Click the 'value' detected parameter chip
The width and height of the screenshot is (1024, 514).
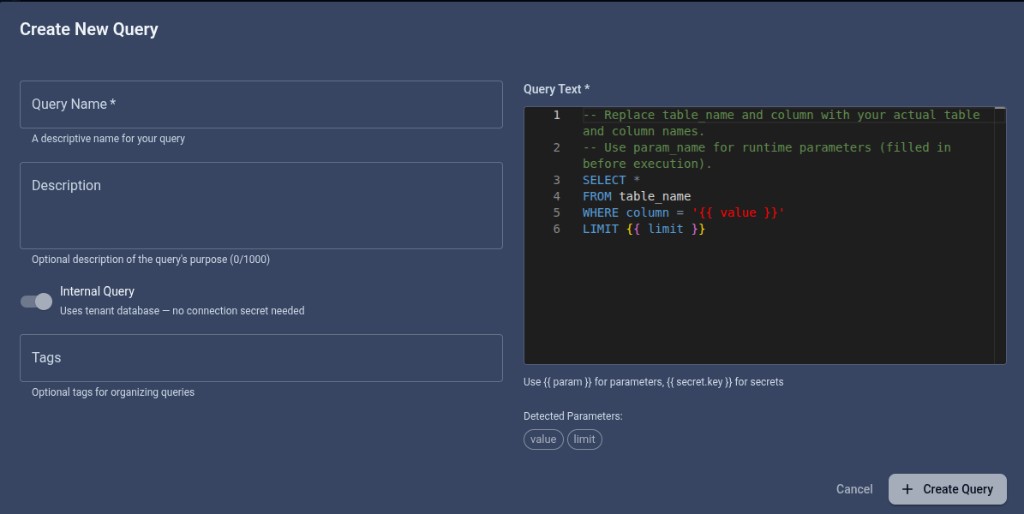coord(543,440)
